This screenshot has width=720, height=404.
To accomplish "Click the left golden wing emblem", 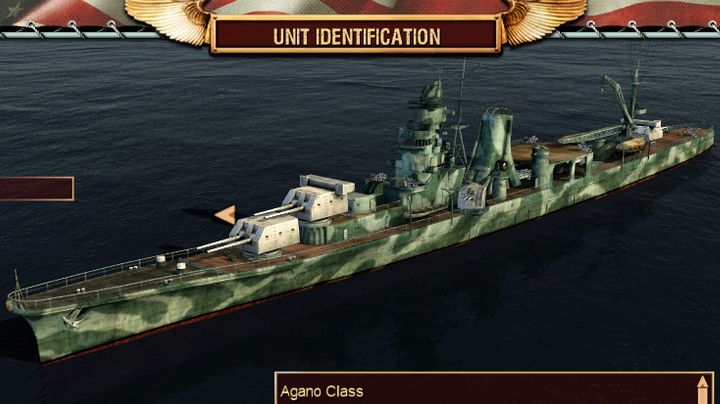I will pyautogui.click(x=168, y=19).
